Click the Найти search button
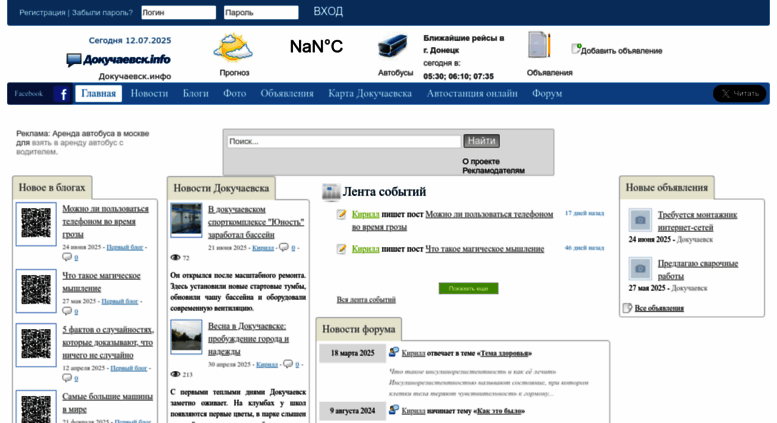Viewport: 777px width, 423px height. tap(481, 141)
